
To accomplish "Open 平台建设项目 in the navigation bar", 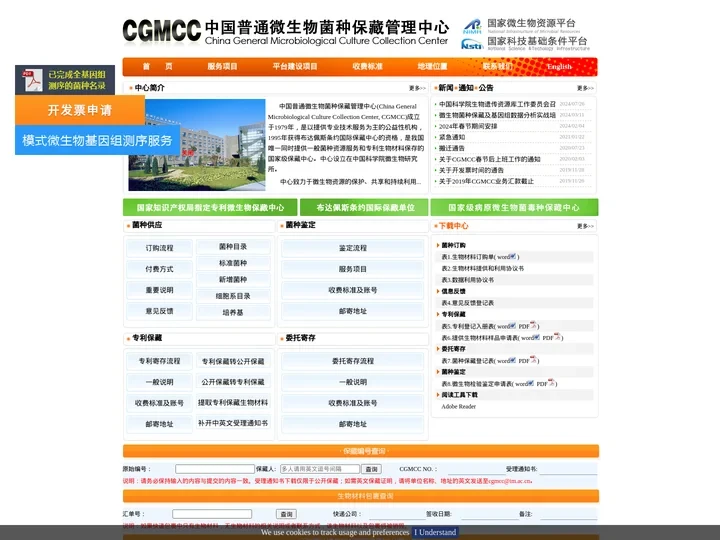I will coord(295,66).
